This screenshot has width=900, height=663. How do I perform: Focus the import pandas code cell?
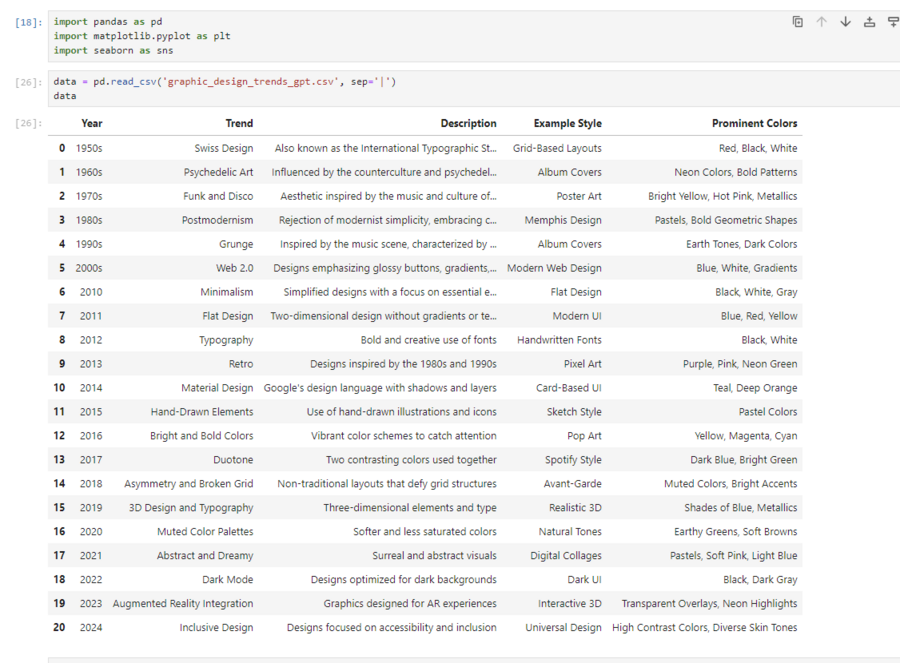(400, 36)
